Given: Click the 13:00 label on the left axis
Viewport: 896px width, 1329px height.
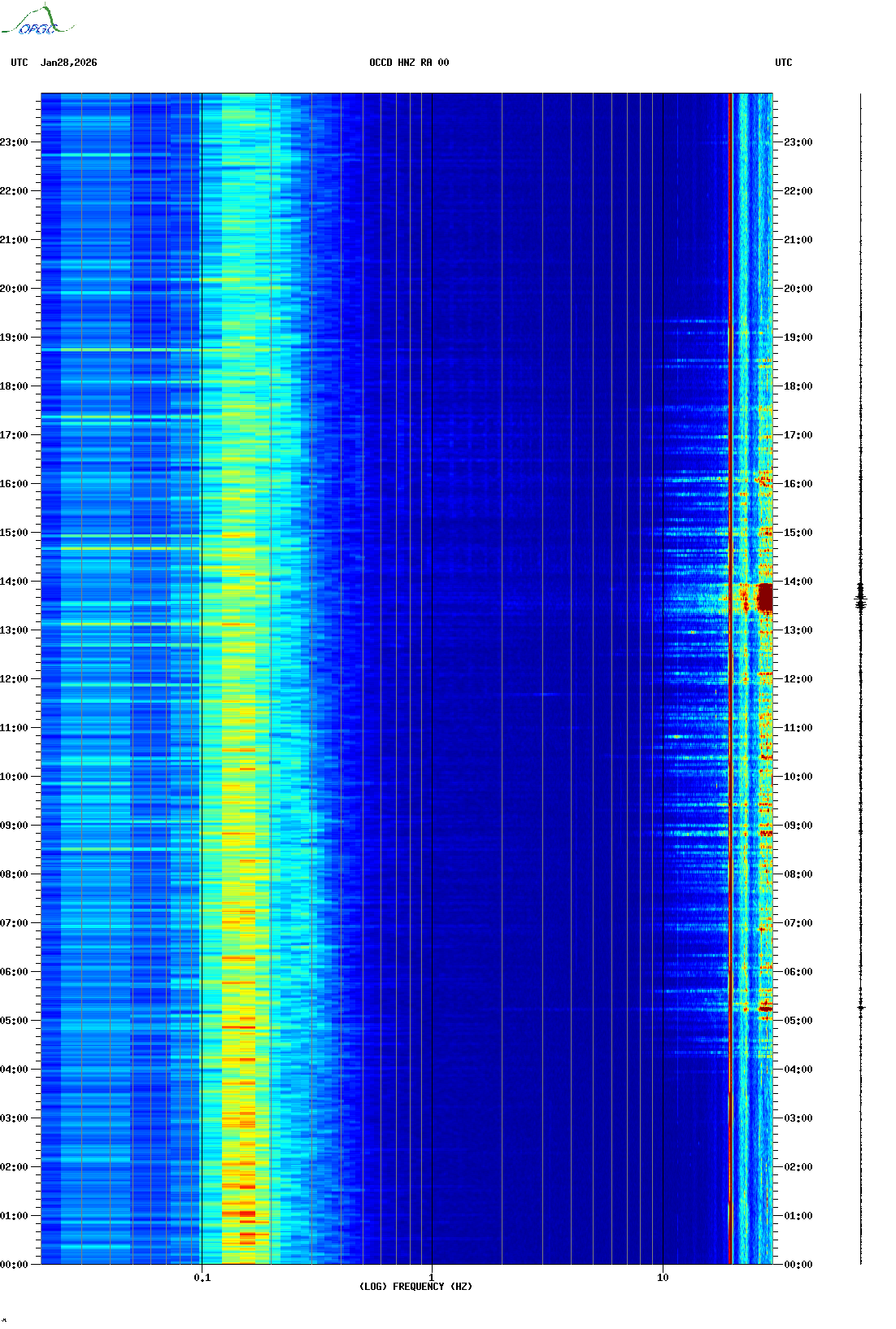Looking at the screenshot, I should point(14,630).
